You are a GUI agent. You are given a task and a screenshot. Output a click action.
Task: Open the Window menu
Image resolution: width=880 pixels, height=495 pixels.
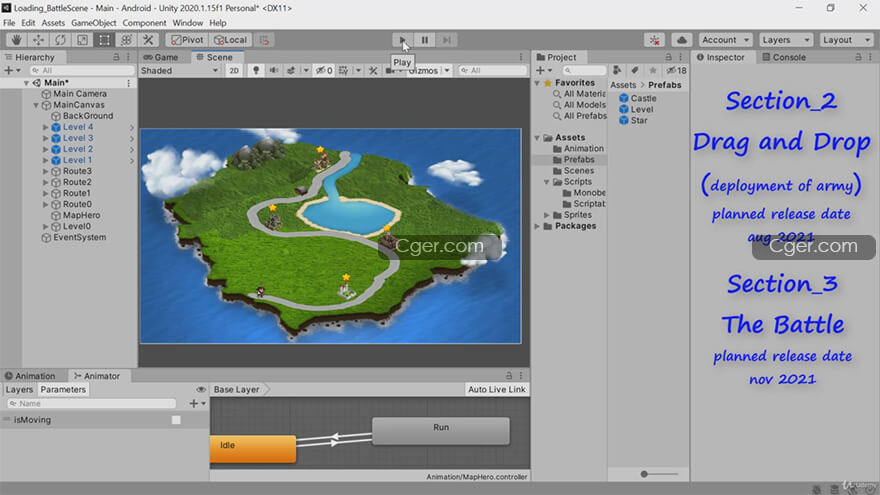187,23
